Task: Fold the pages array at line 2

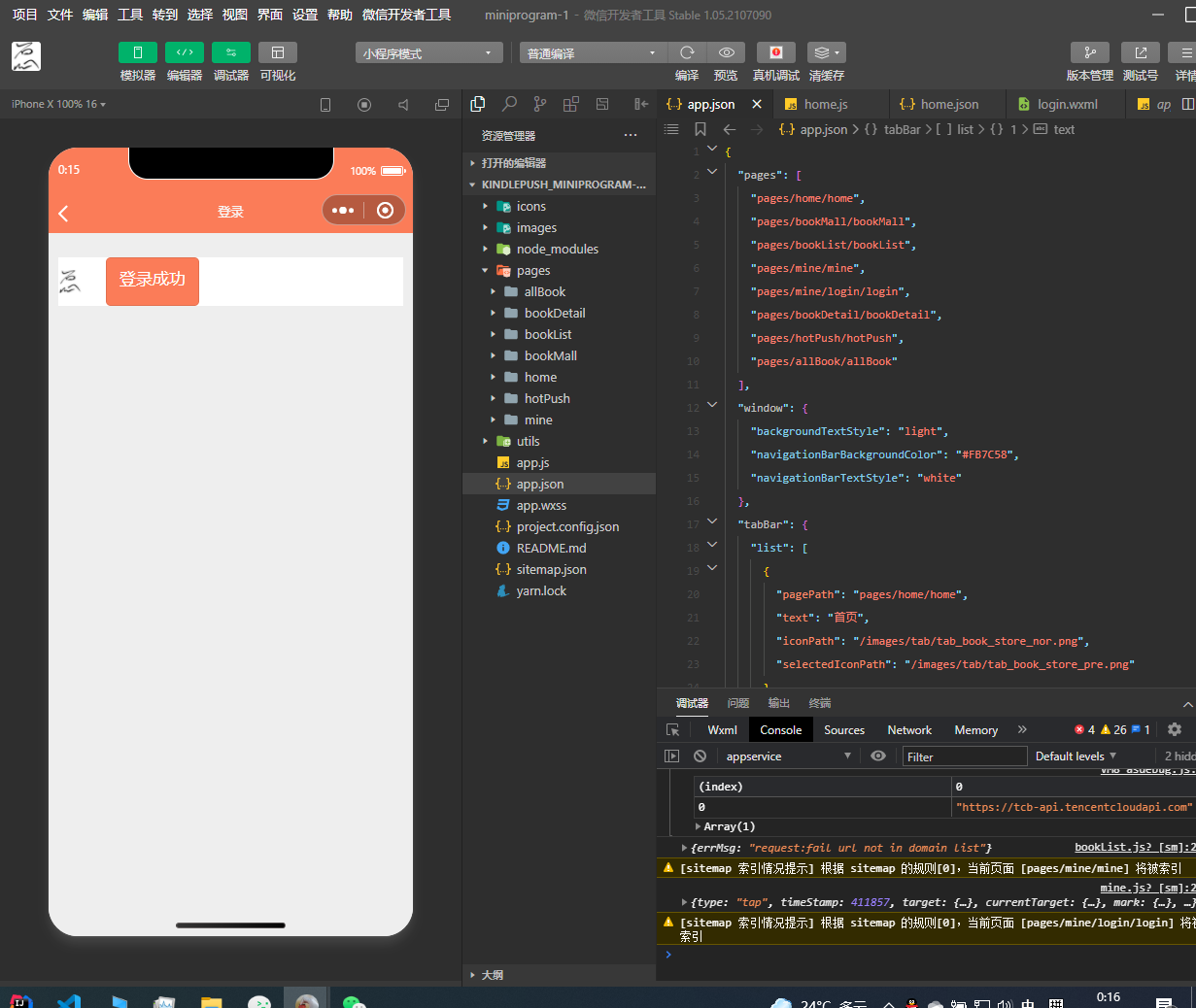Action: point(712,172)
